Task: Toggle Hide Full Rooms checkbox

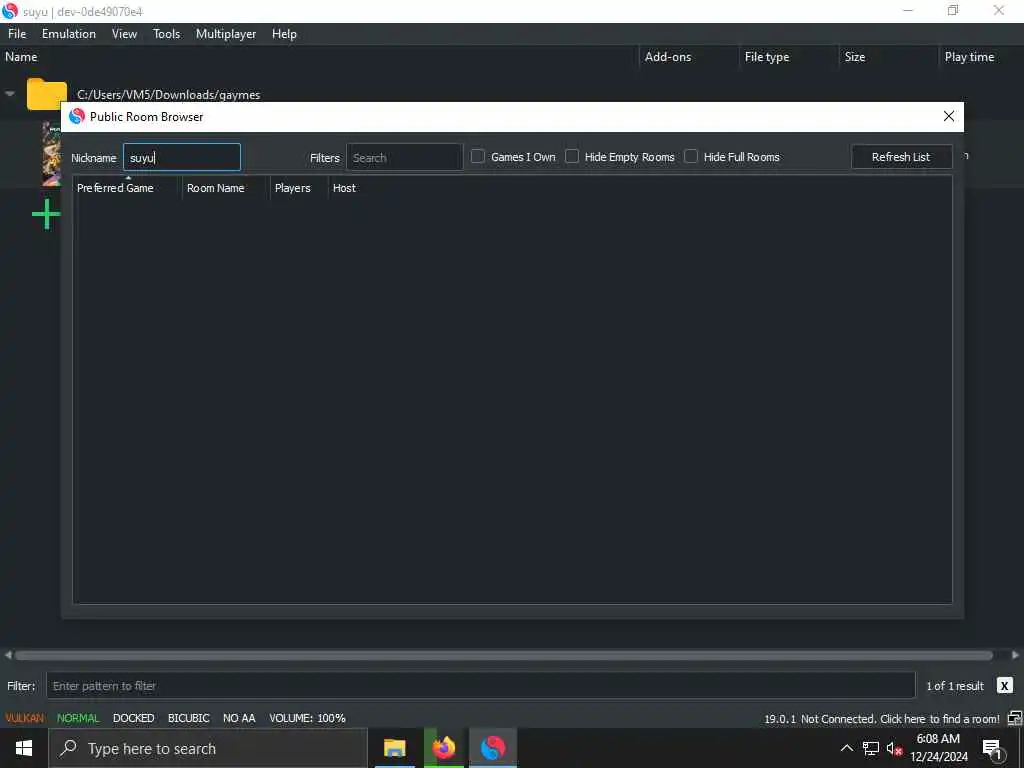Action: pyautogui.click(x=691, y=157)
